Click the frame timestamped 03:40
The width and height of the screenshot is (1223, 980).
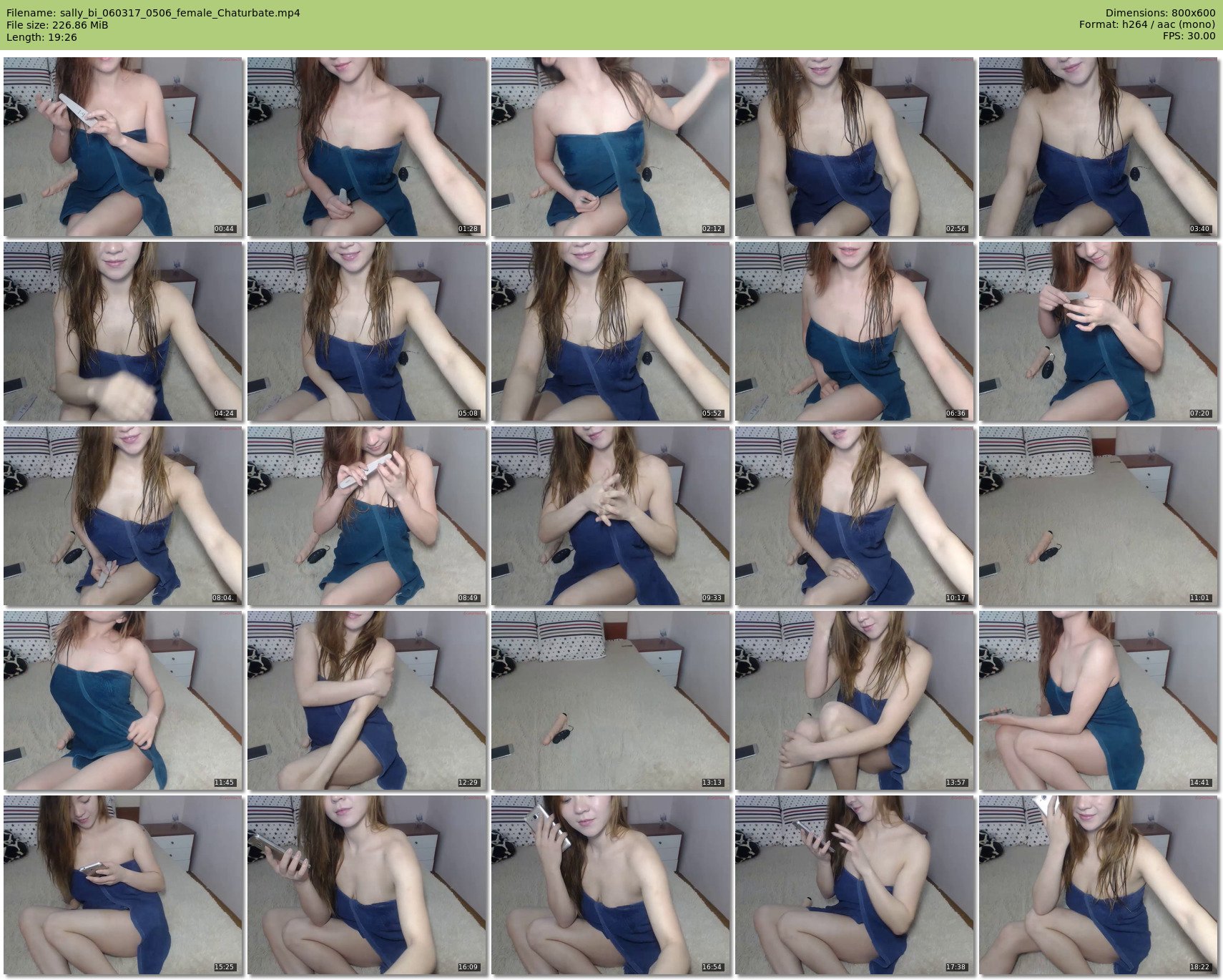pos(1099,147)
